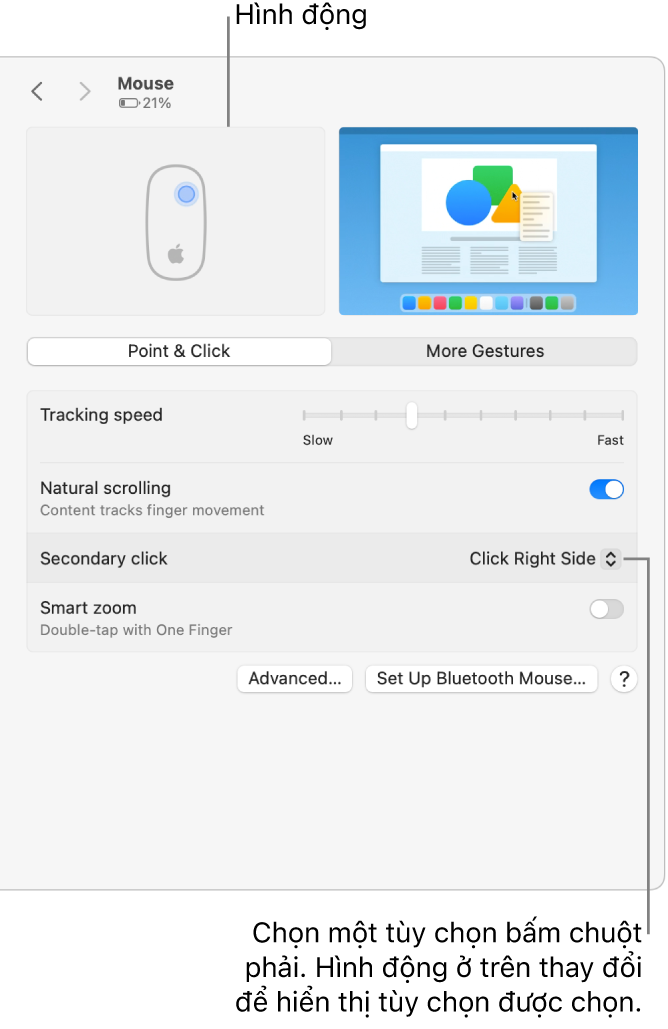Enable Smart zoom
This screenshot has height=1029, width=668.
point(606,609)
